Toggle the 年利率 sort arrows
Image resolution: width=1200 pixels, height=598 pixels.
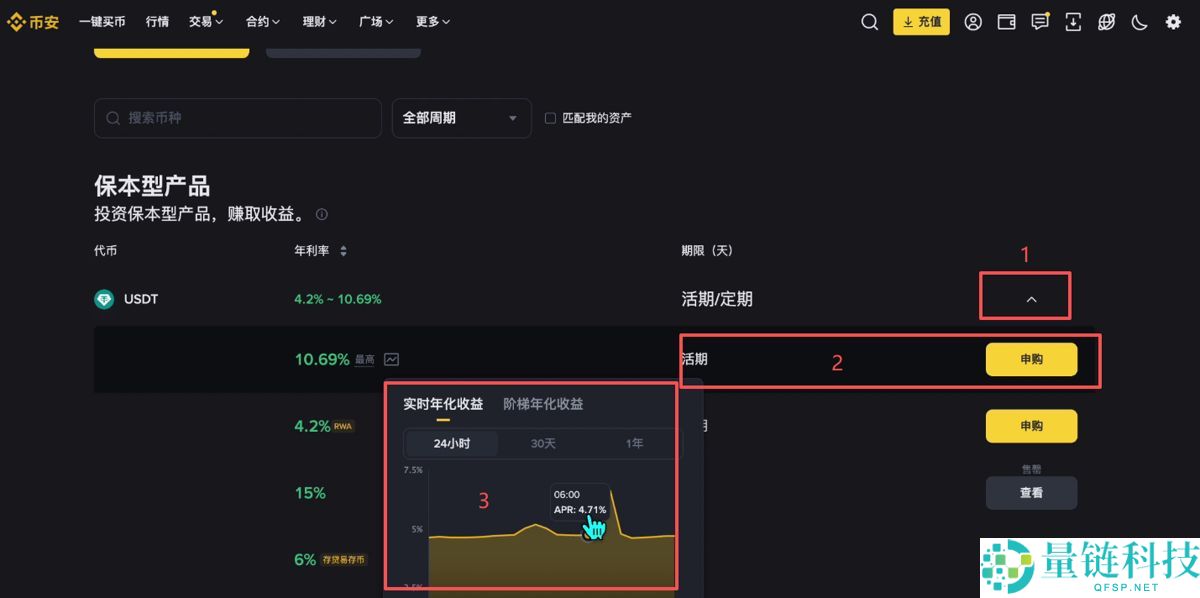click(x=343, y=251)
